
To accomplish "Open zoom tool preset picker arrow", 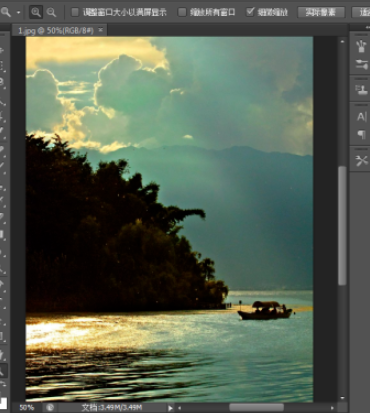I will click(x=18, y=13).
